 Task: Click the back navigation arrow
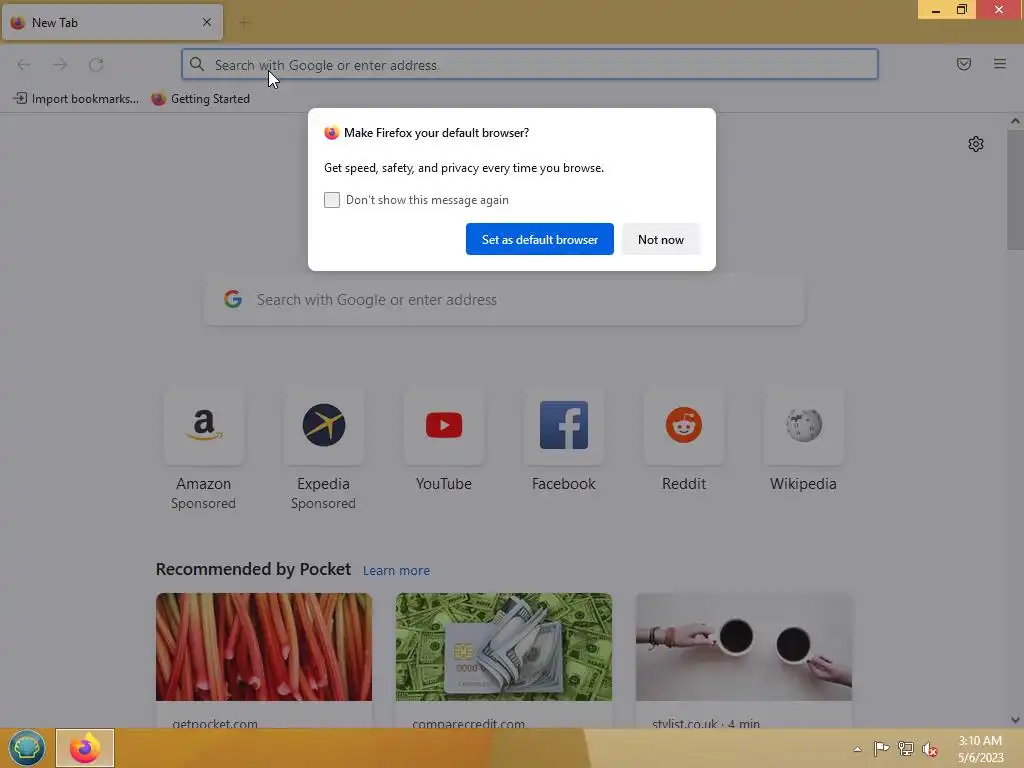coord(24,64)
